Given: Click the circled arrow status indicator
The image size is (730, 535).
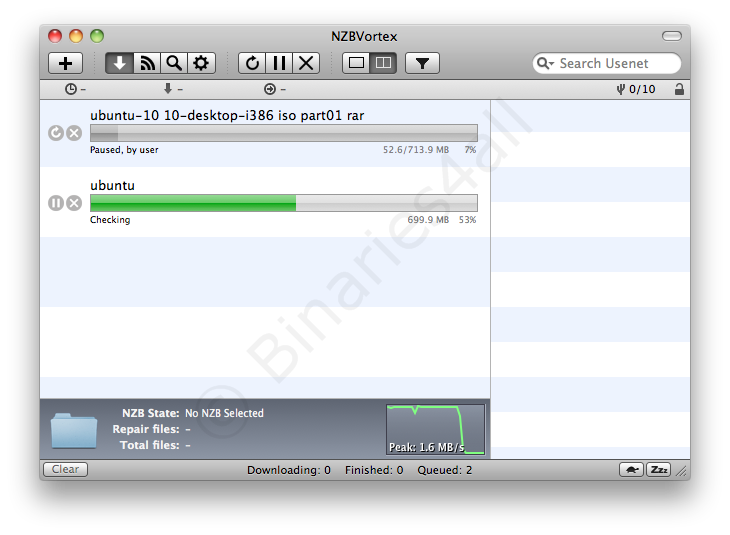Looking at the screenshot, I should coord(275,89).
